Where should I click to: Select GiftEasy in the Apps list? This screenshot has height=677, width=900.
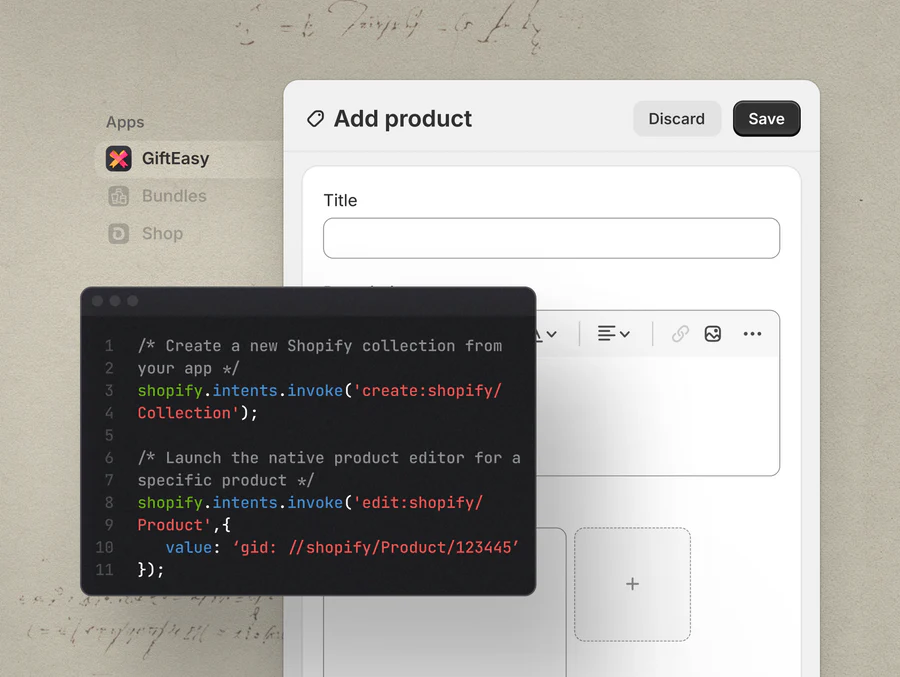point(189,159)
